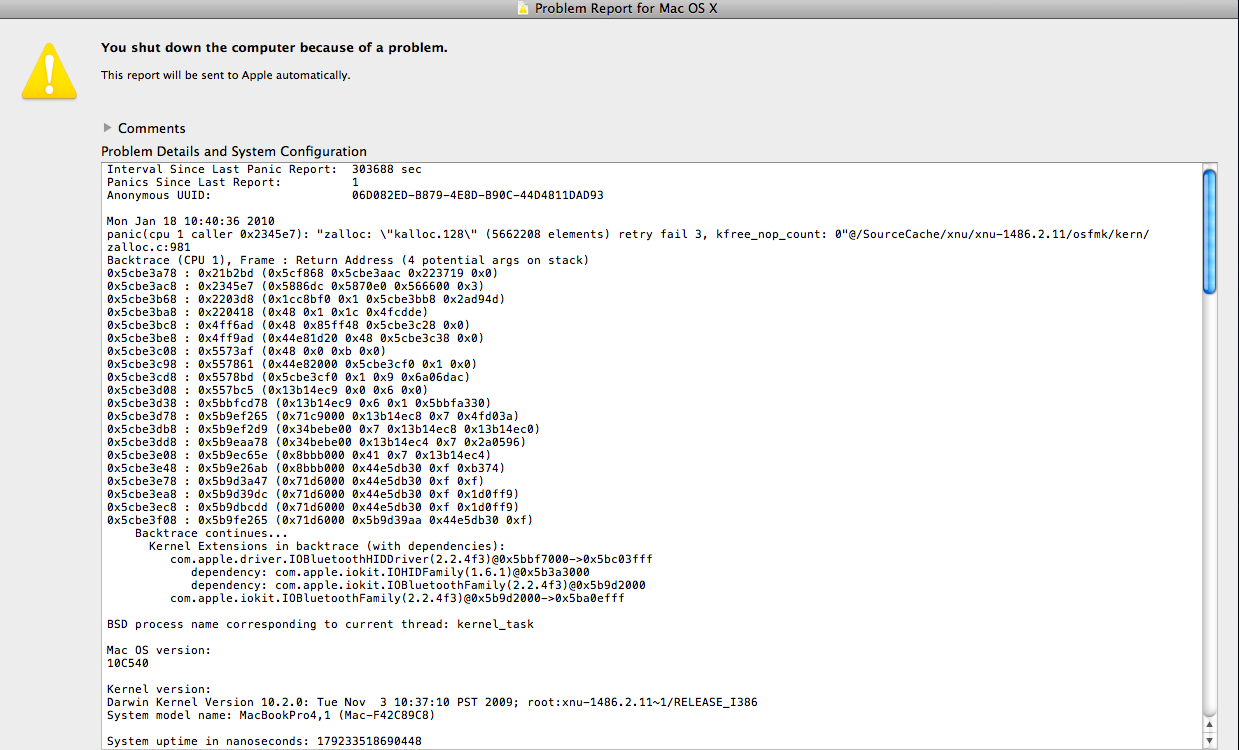Click backtrace row 0x5cbe3ec8
The image size is (1239, 750).
(x=313, y=508)
